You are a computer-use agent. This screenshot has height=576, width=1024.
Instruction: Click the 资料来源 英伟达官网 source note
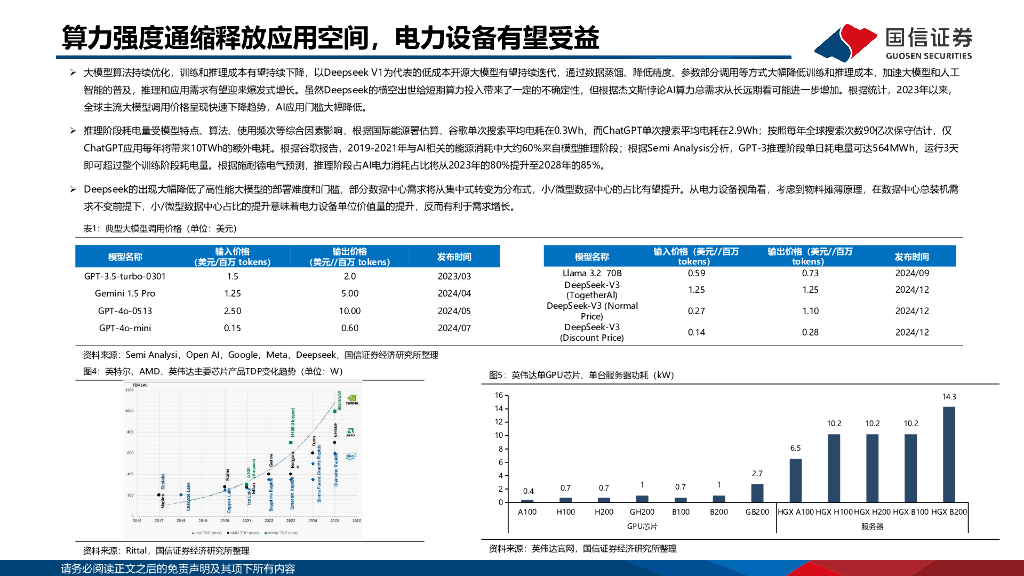point(583,549)
